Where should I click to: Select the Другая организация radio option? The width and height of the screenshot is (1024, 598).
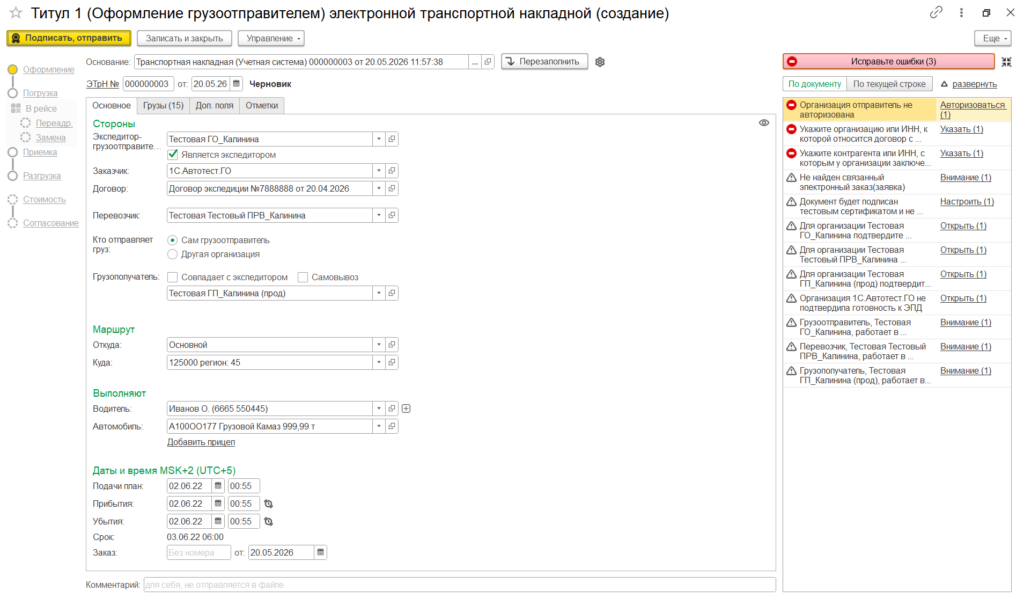(172, 254)
